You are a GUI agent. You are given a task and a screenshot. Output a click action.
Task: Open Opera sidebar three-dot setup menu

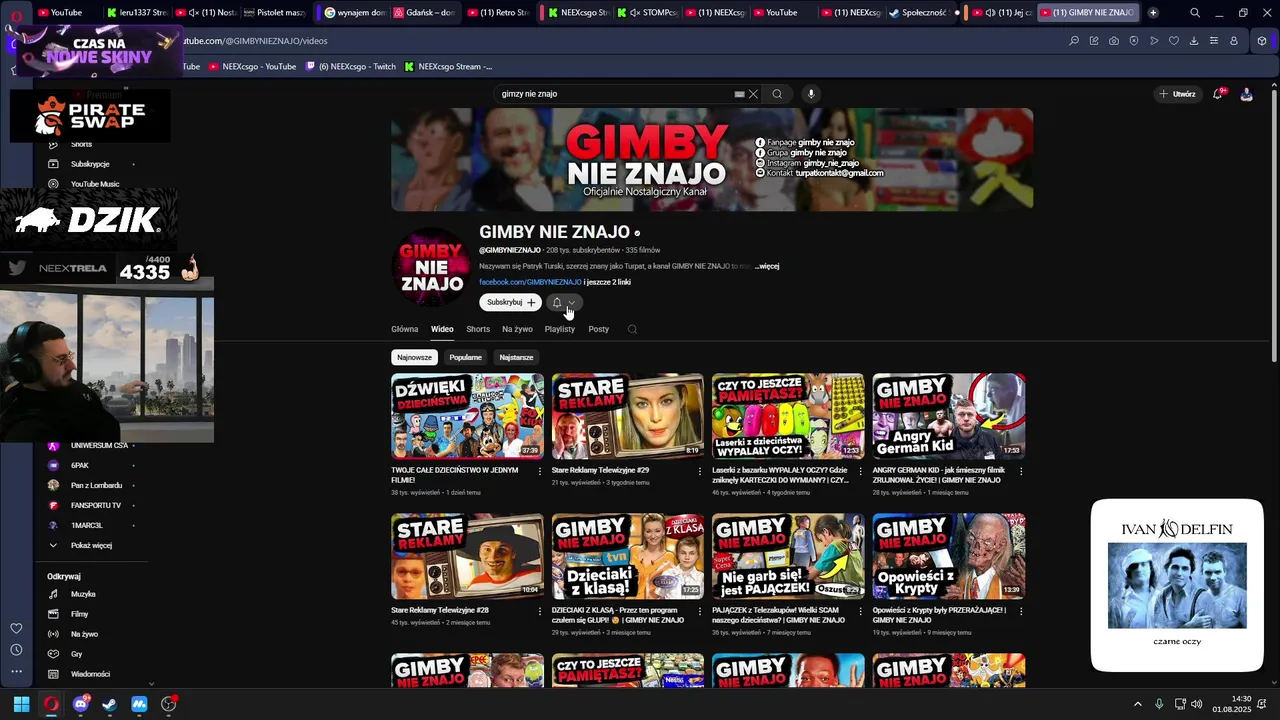coord(16,673)
